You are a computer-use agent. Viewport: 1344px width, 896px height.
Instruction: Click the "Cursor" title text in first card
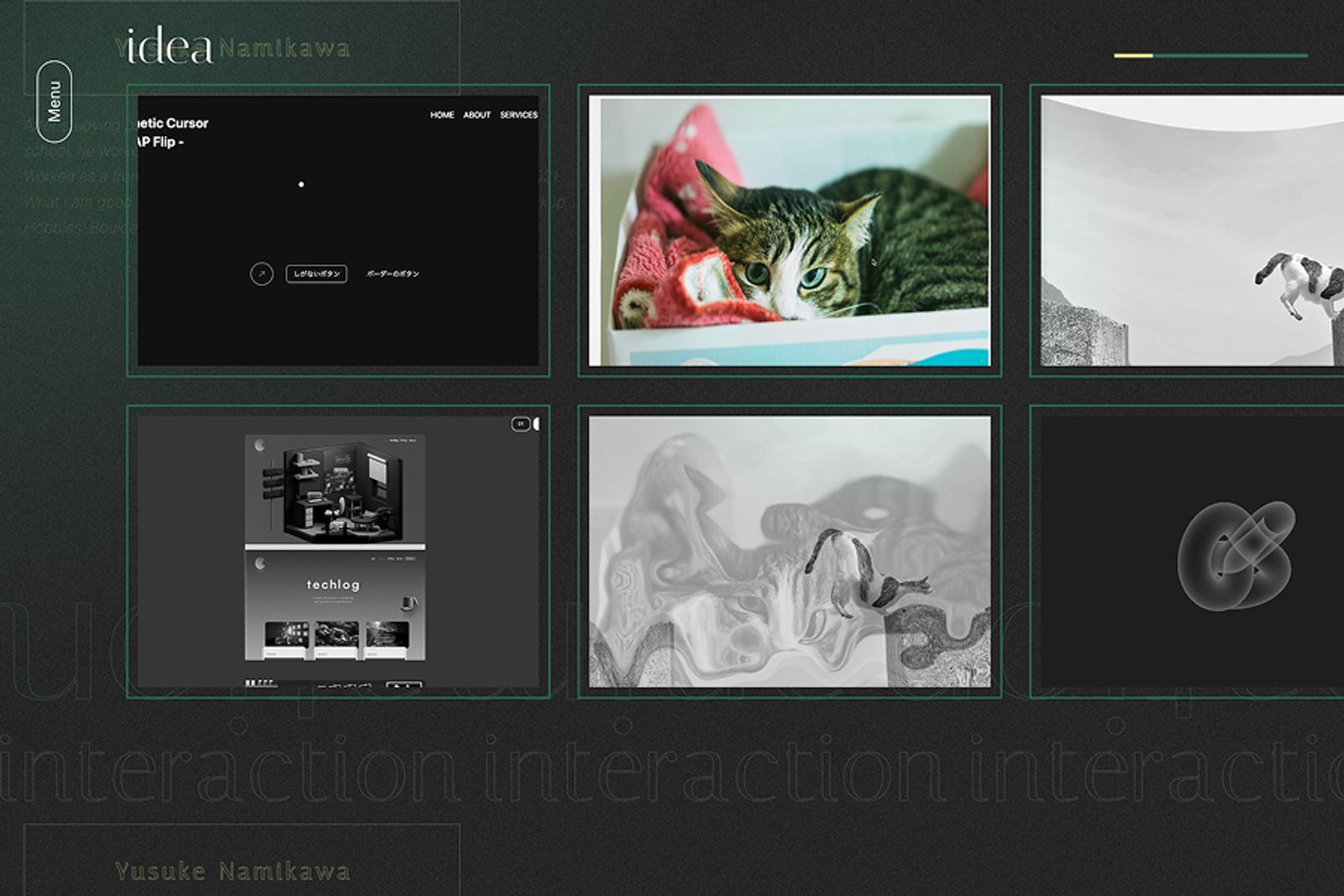click(187, 123)
